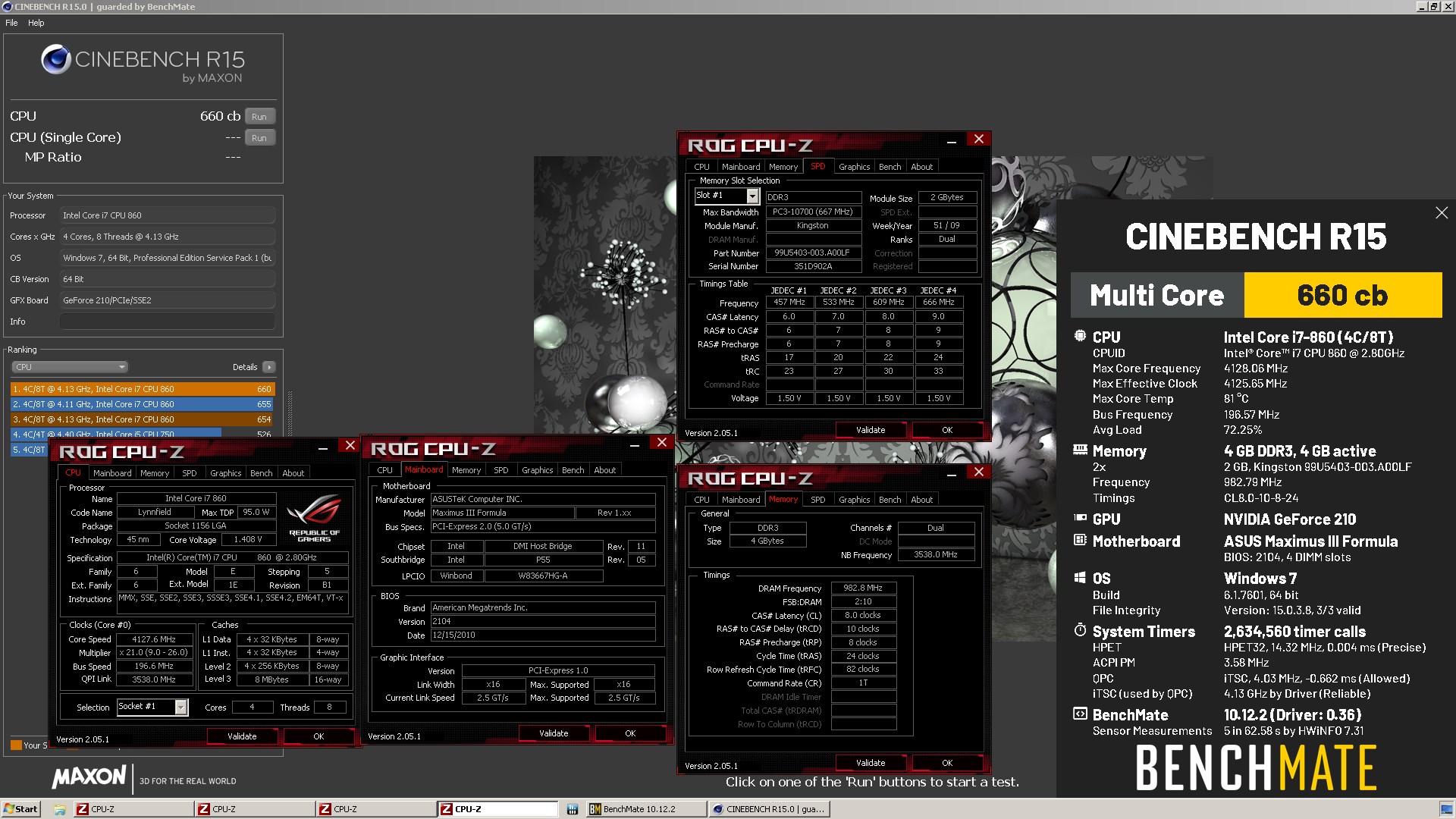
Task: Run the CPU Single Core benchmark
Action: tap(259, 138)
